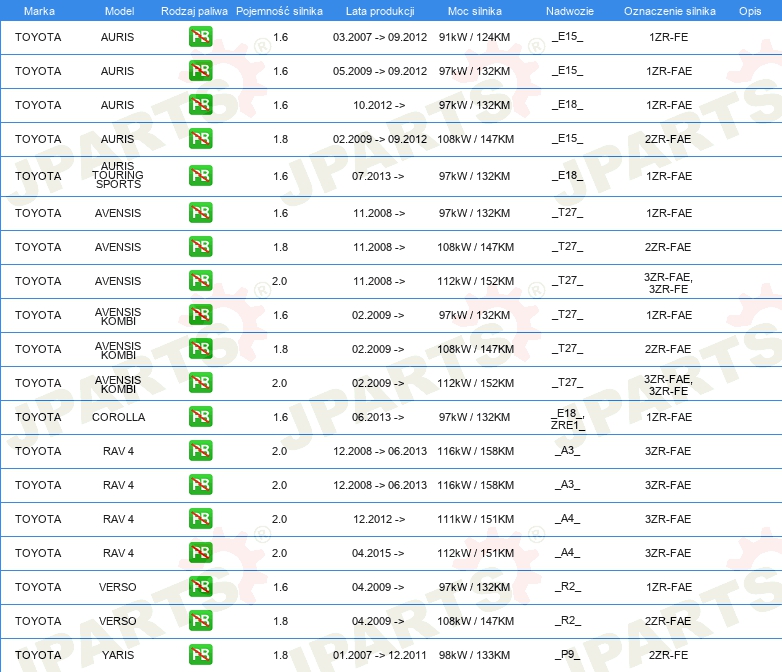Image resolution: width=782 pixels, height=672 pixels.
Task: Click the fuel icon in the RAV 4 04.2015 row
Action: tap(200, 552)
